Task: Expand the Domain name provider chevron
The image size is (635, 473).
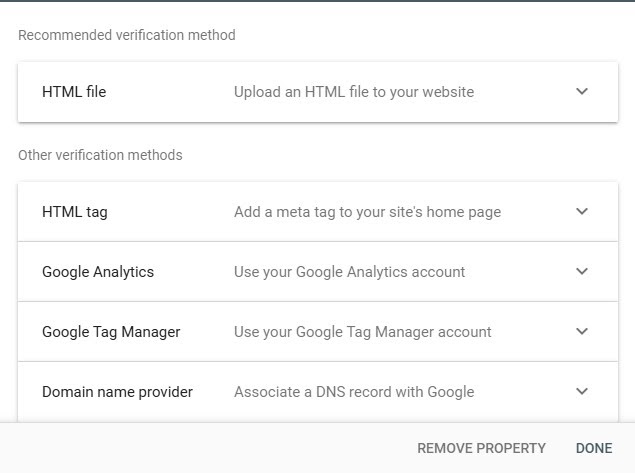Action: tap(582, 392)
